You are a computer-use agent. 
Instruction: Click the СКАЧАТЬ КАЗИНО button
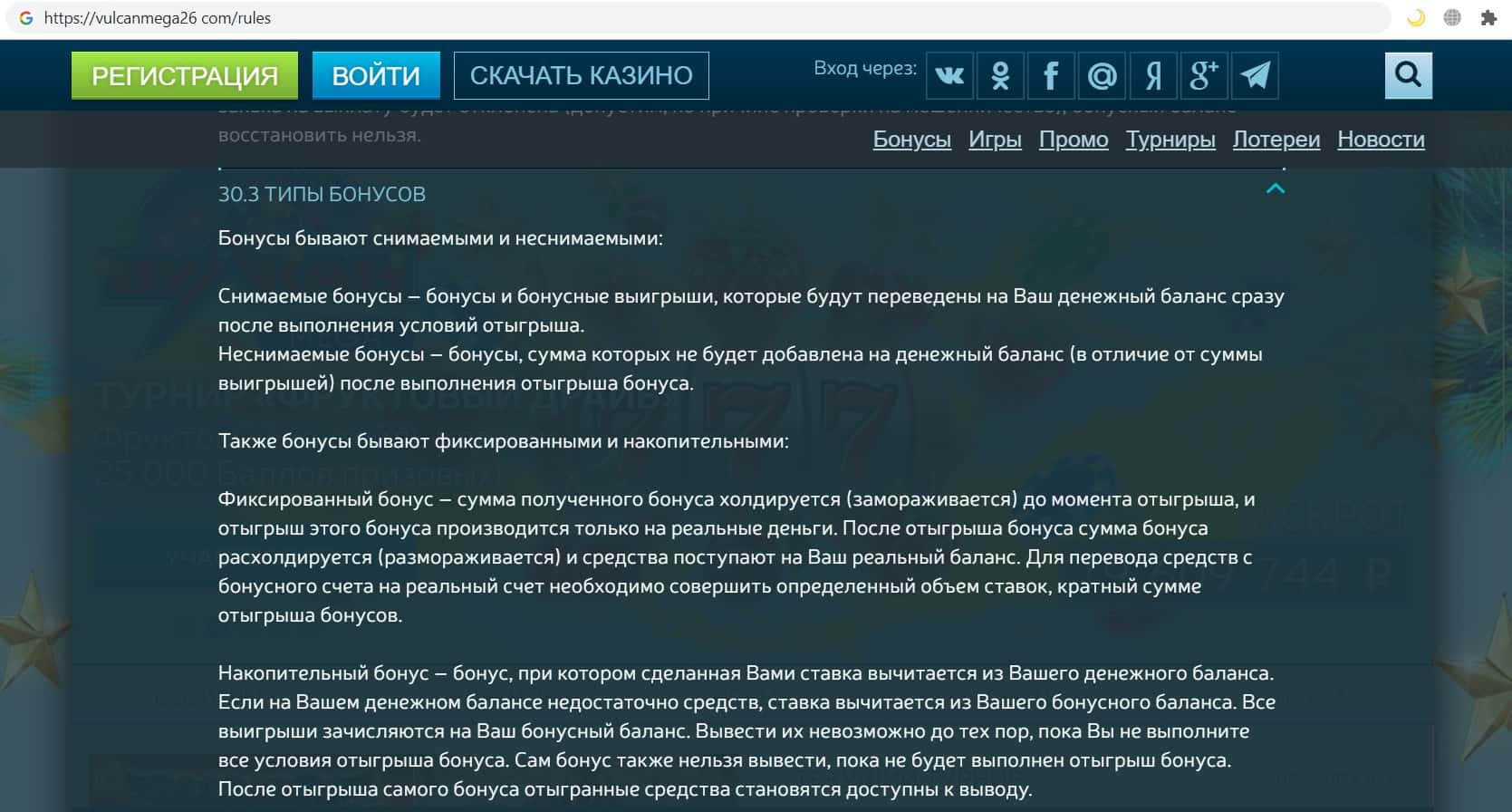pos(582,75)
